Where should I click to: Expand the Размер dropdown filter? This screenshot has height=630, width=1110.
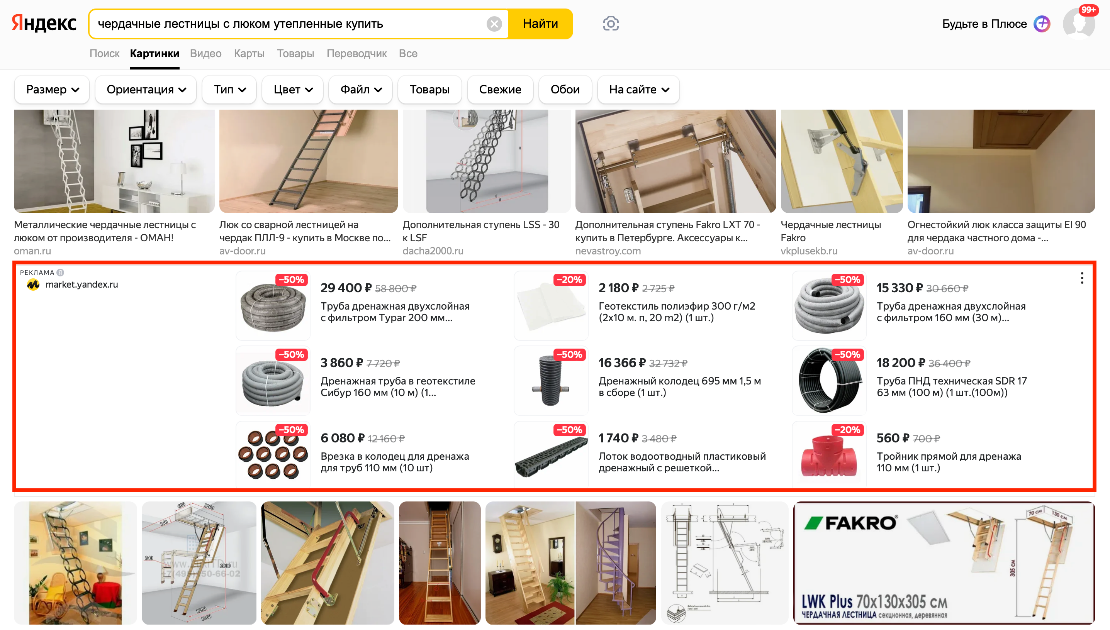coord(52,89)
